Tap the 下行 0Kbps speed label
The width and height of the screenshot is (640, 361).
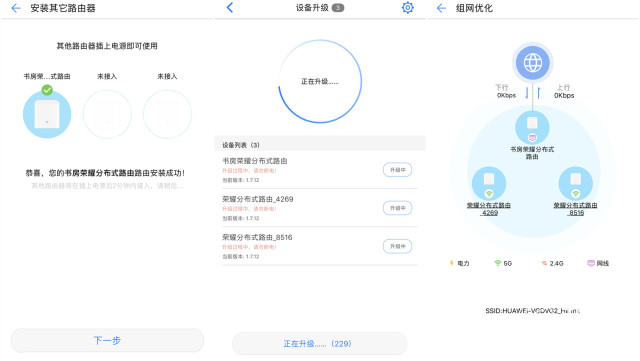tap(506, 91)
